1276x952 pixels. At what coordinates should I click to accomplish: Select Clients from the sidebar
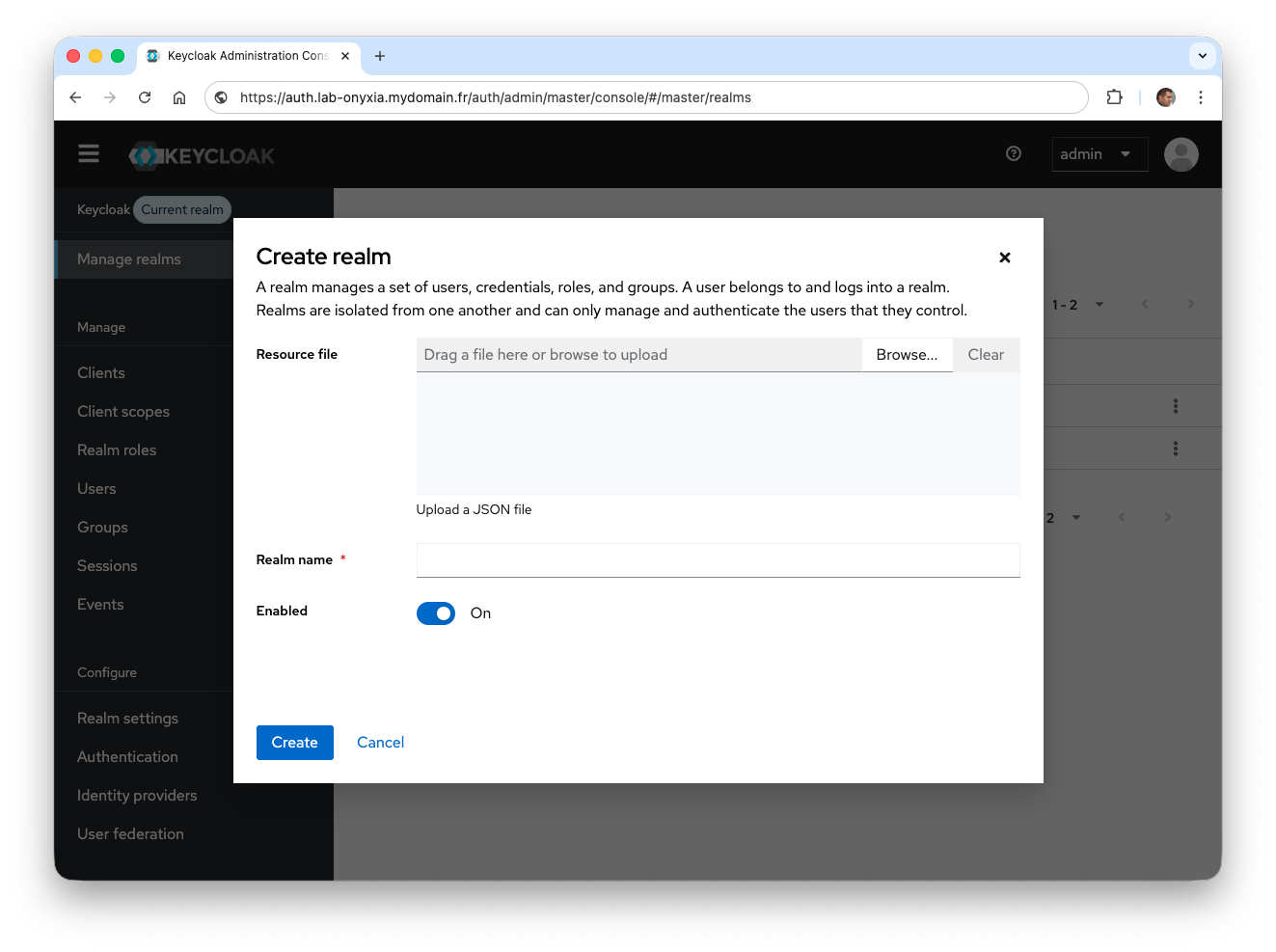pos(101,373)
